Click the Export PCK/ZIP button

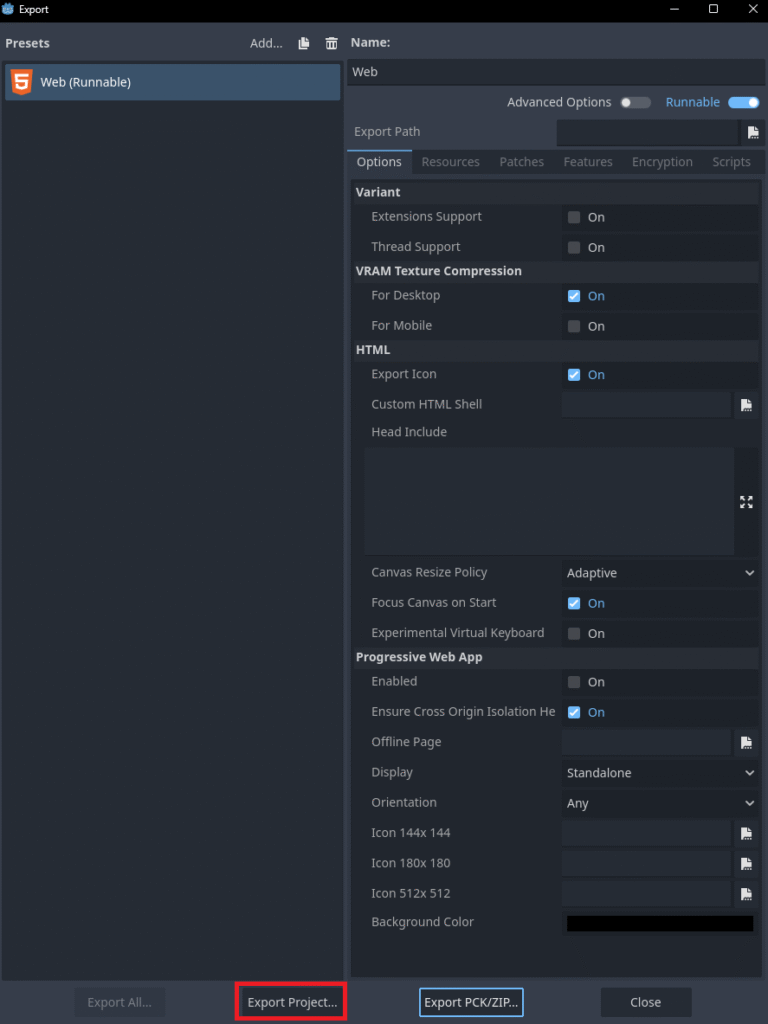(x=471, y=1002)
